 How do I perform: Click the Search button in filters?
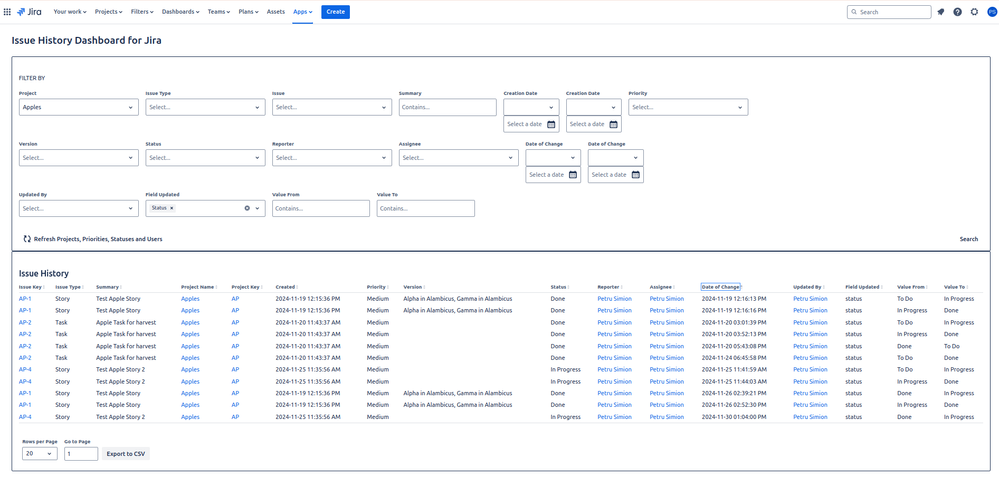(968, 239)
